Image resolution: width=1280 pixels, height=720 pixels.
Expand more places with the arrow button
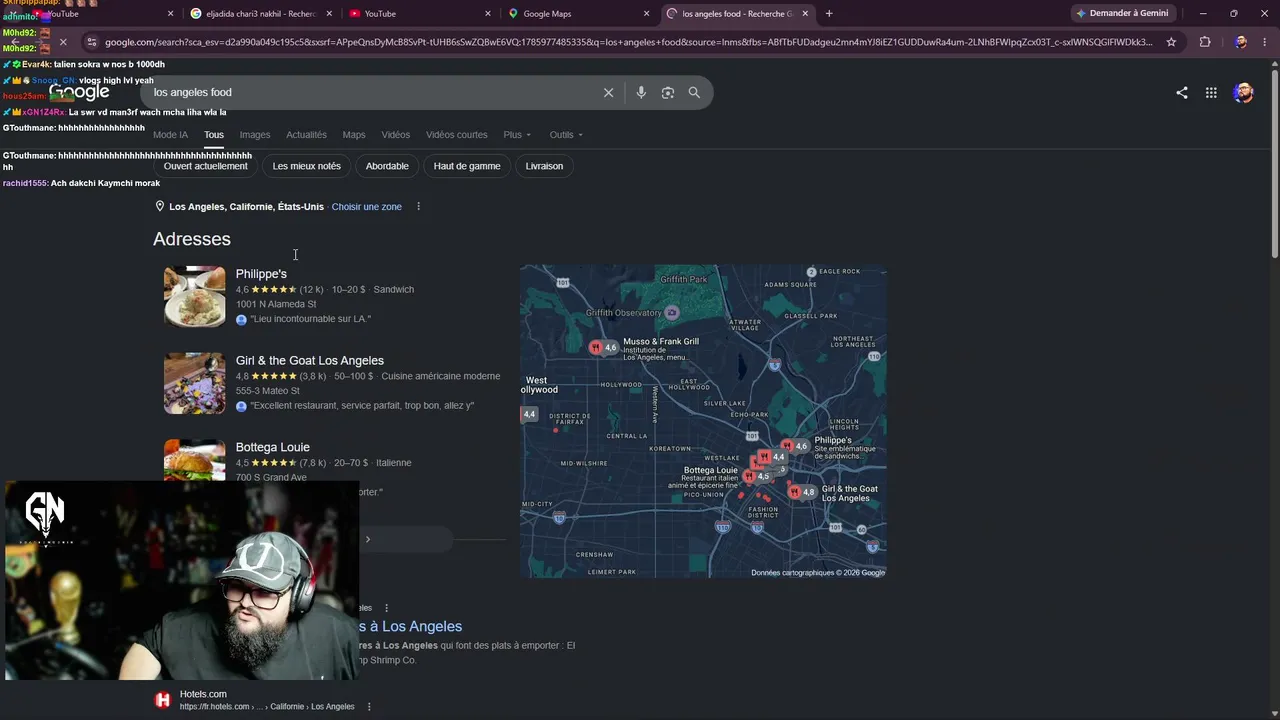click(x=367, y=540)
